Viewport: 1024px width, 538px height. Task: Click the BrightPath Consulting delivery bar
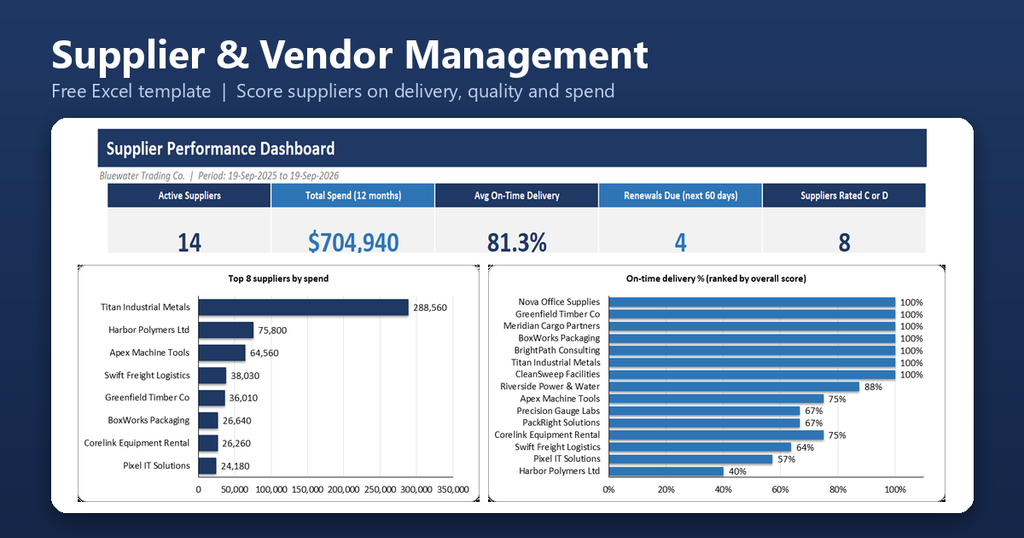752,351
